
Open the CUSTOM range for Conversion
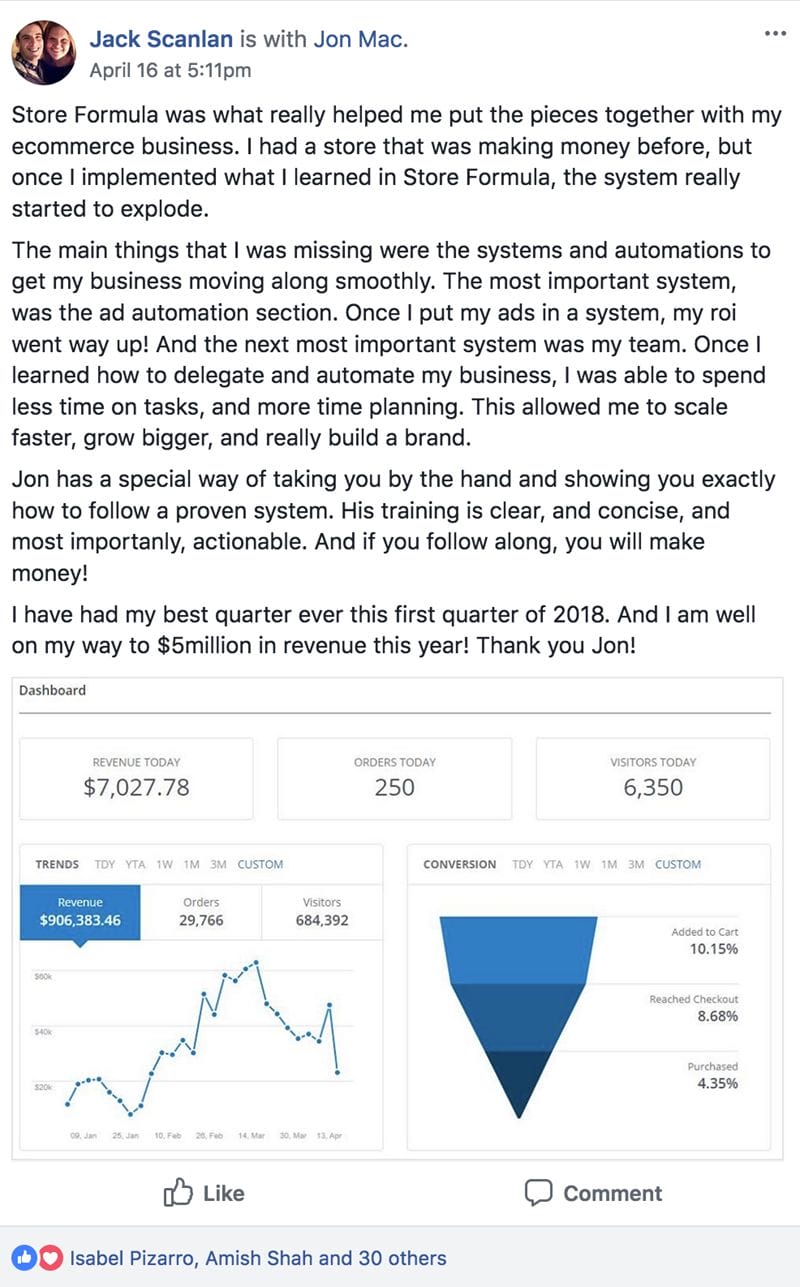point(677,865)
